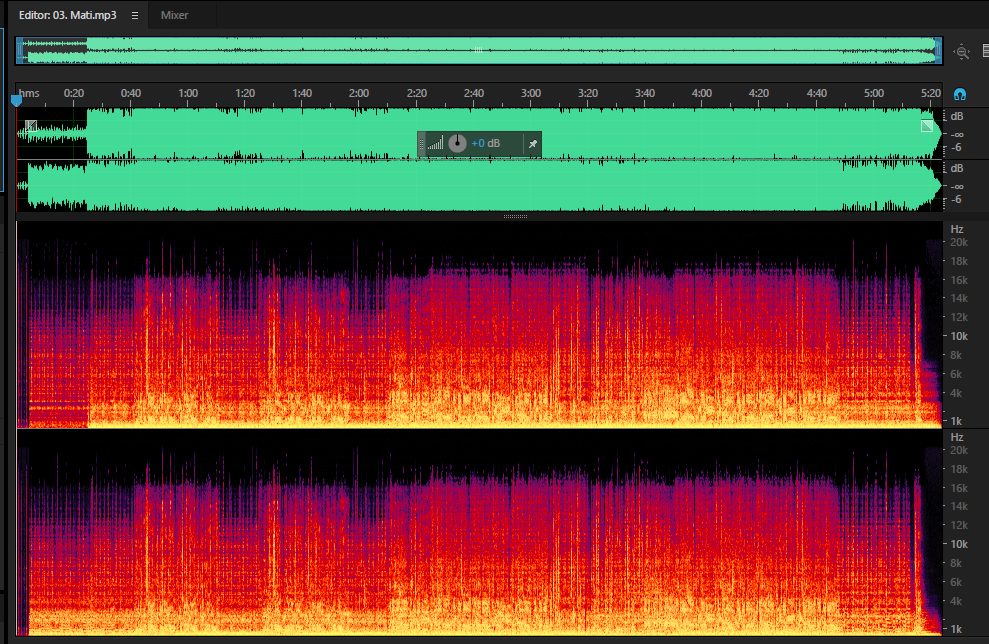Click the 3:00 mark on the time ruler
This screenshot has width=989, height=644.
(531, 93)
